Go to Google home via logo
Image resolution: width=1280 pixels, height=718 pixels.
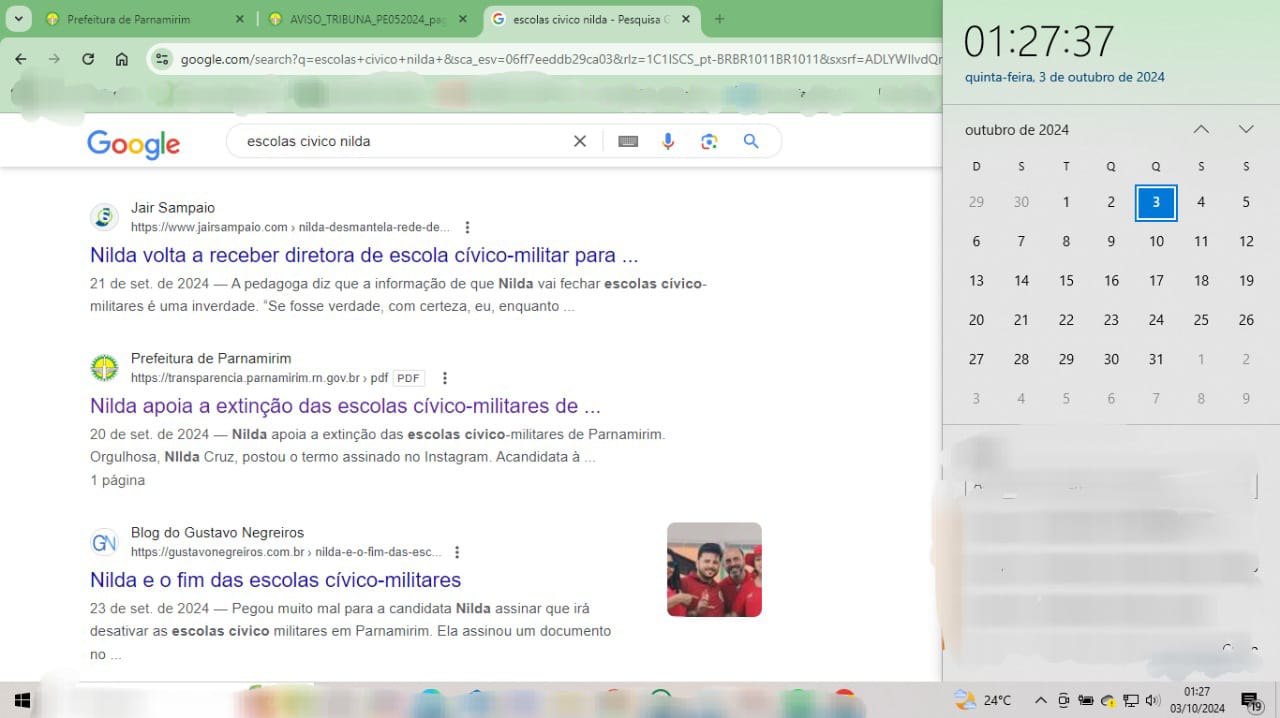[133, 143]
